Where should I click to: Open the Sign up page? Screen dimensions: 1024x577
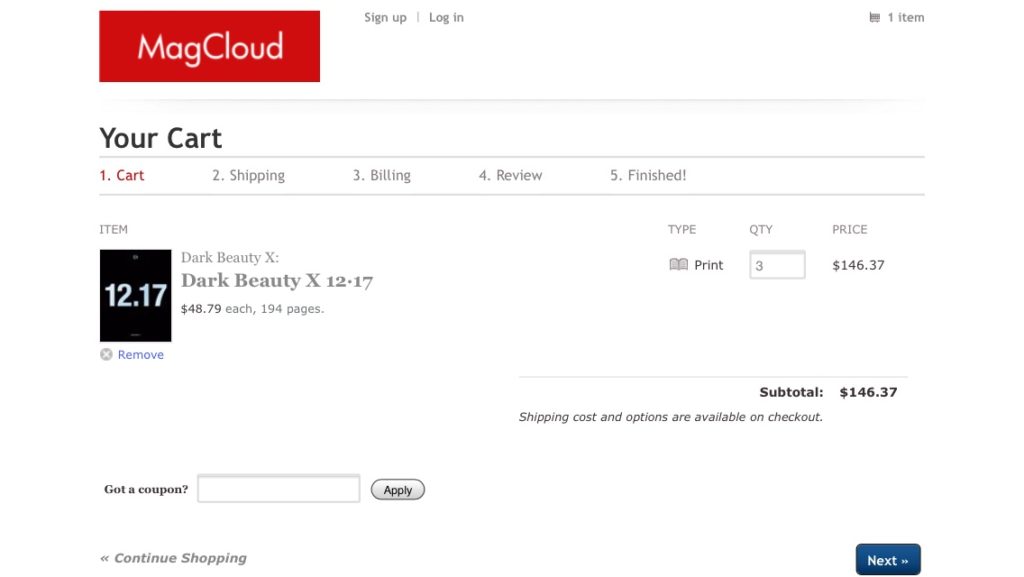[385, 18]
